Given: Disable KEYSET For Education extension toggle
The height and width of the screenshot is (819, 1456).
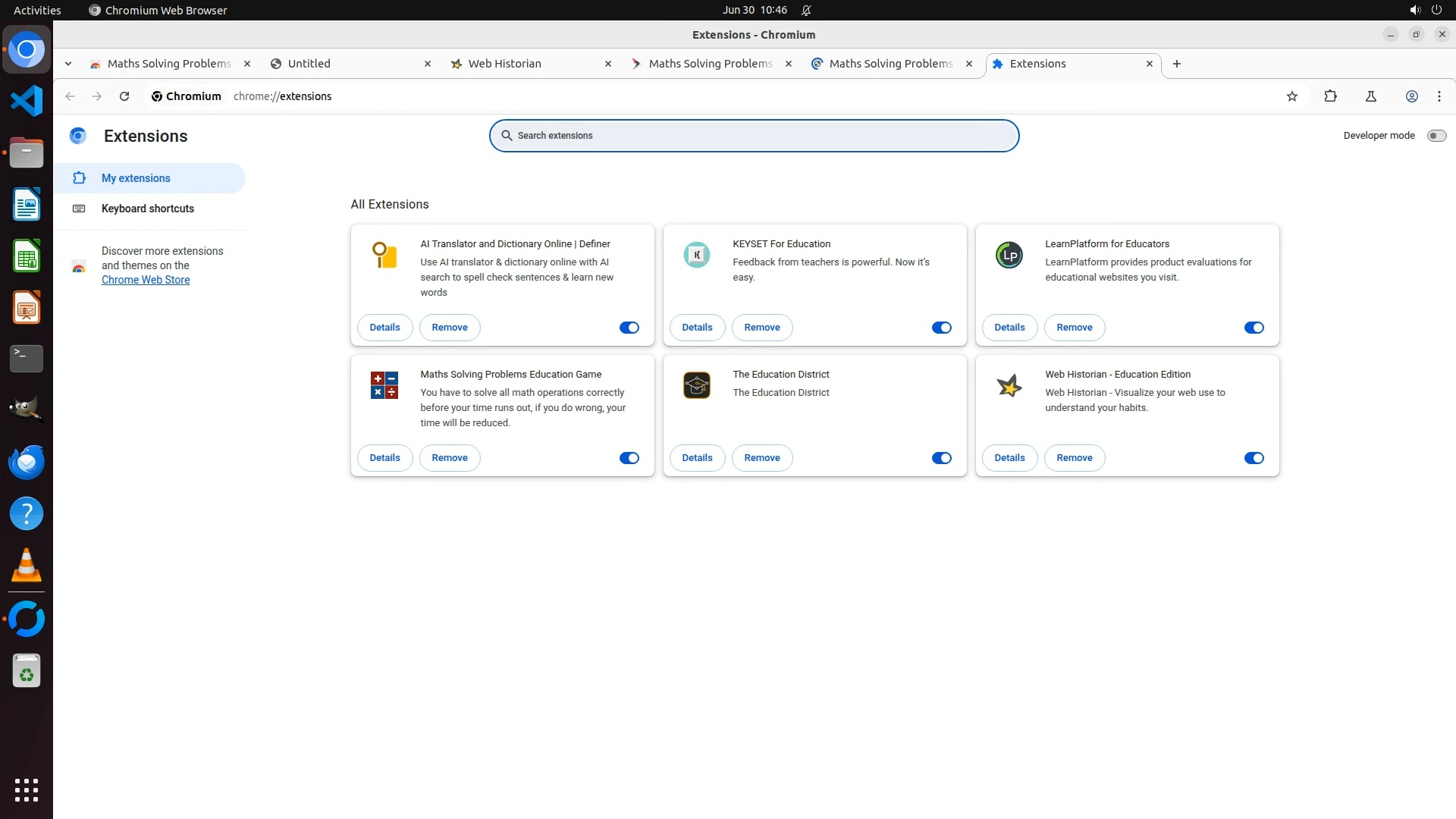Looking at the screenshot, I should coord(941,328).
